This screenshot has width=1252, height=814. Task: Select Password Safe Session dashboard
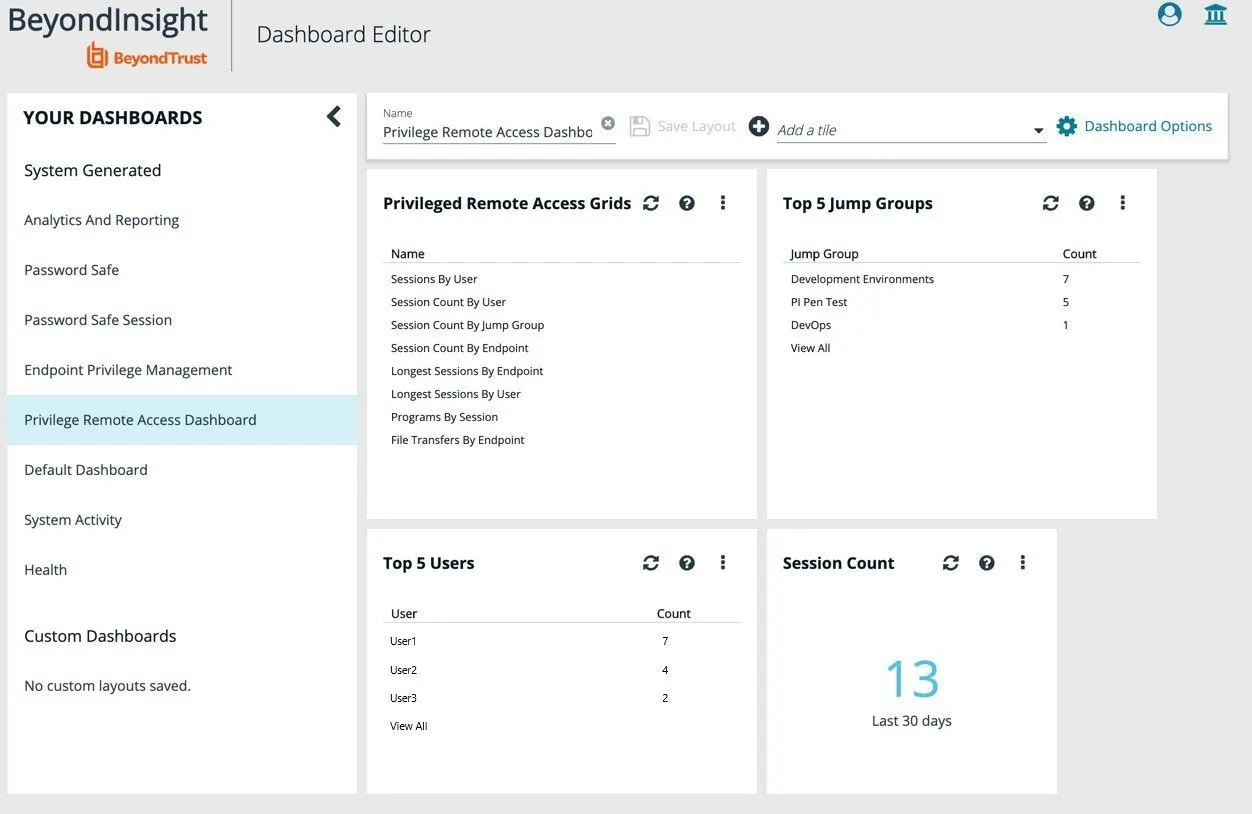pos(182,320)
